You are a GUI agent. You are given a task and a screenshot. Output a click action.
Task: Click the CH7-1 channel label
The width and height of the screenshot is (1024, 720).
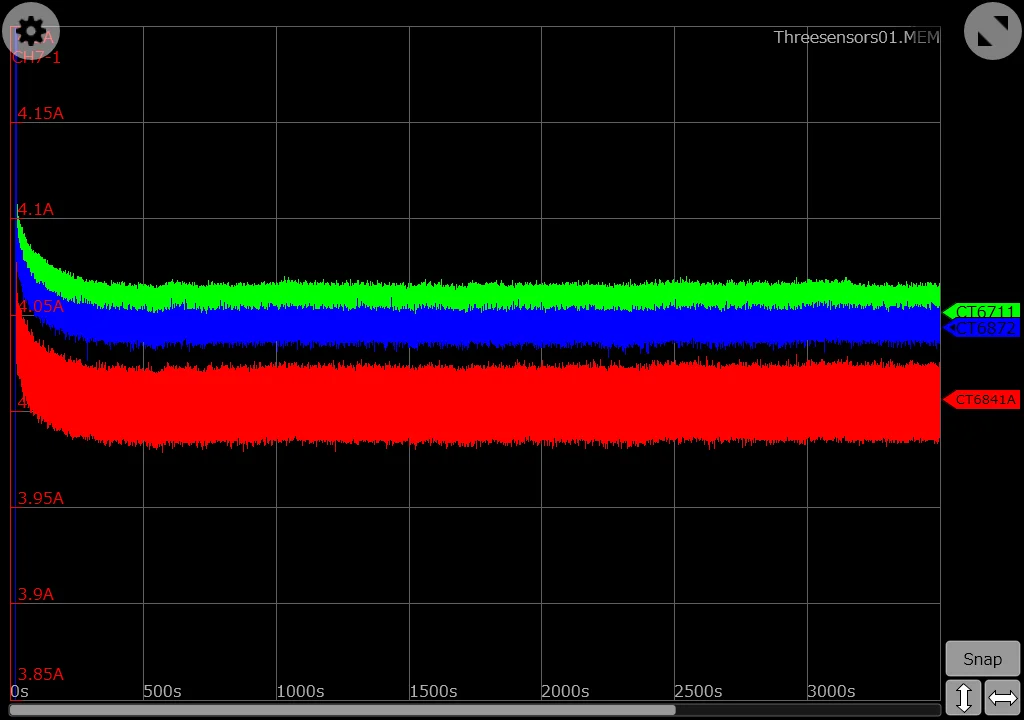point(36,58)
